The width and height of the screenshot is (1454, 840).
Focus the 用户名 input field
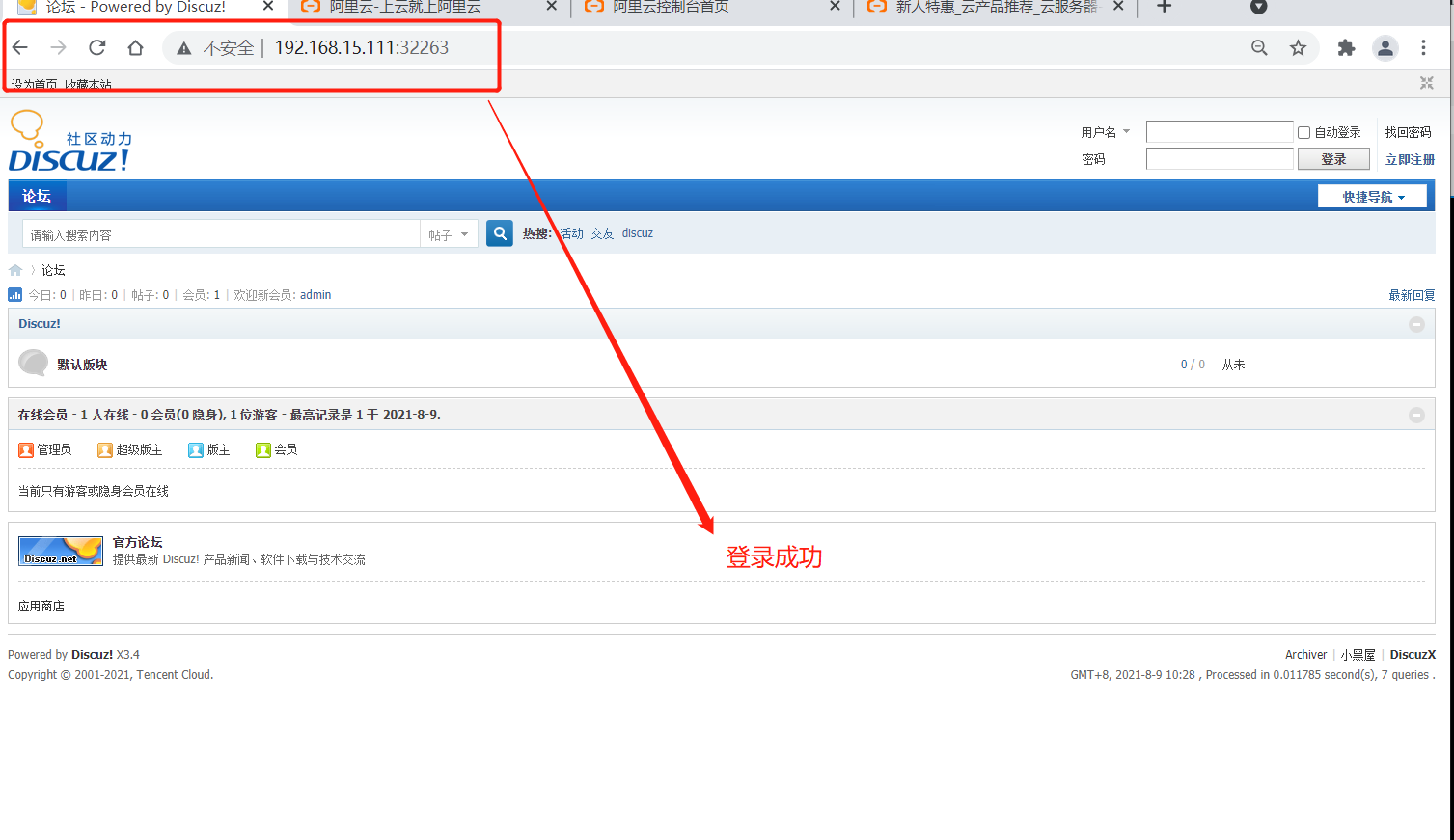[1220, 132]
